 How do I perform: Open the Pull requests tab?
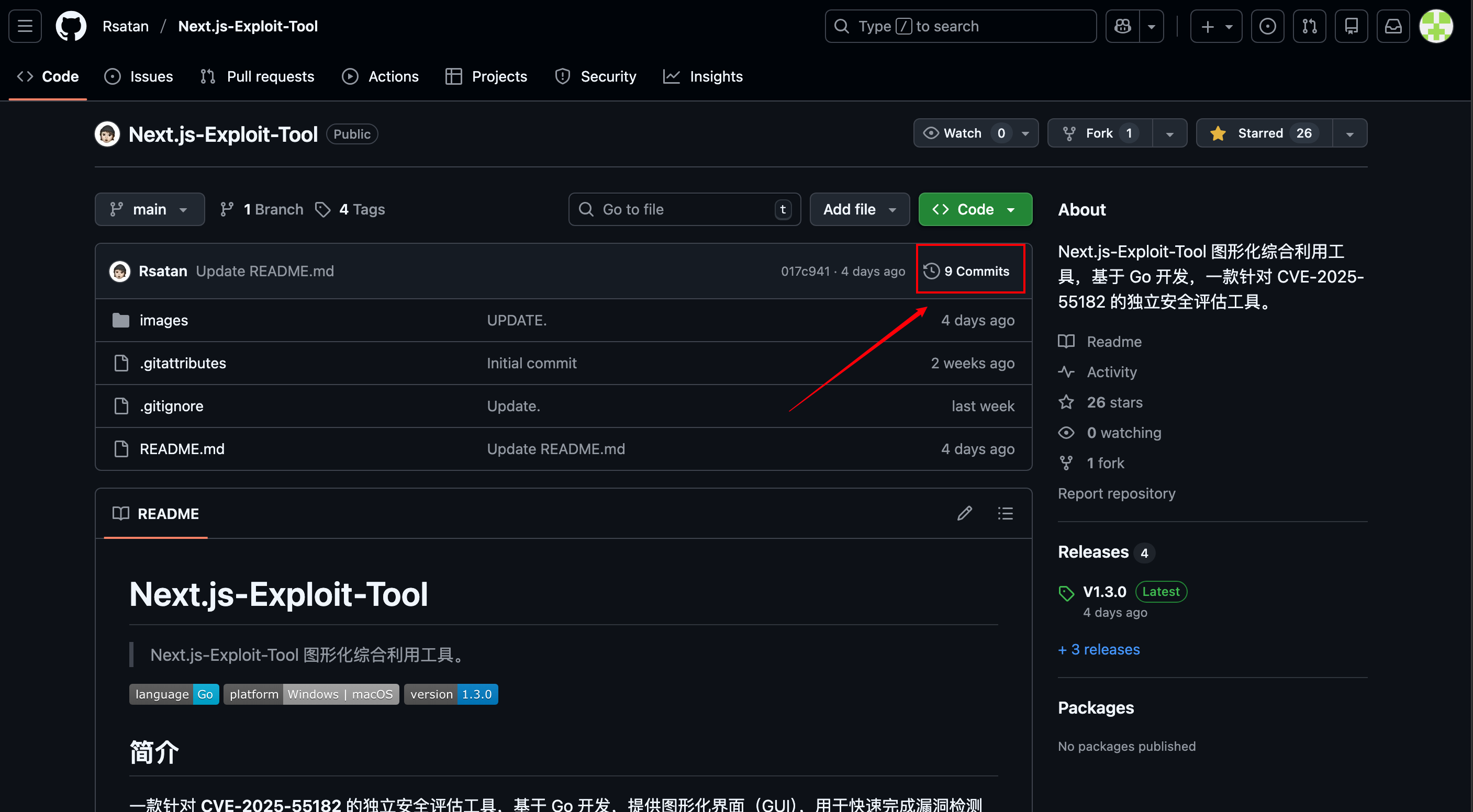click(x=258, y=76)
